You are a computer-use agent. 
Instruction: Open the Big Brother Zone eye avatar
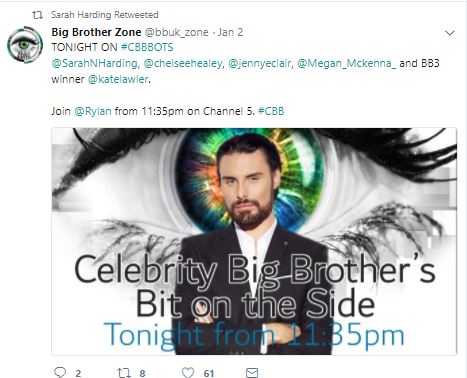[x=25, y=45]
